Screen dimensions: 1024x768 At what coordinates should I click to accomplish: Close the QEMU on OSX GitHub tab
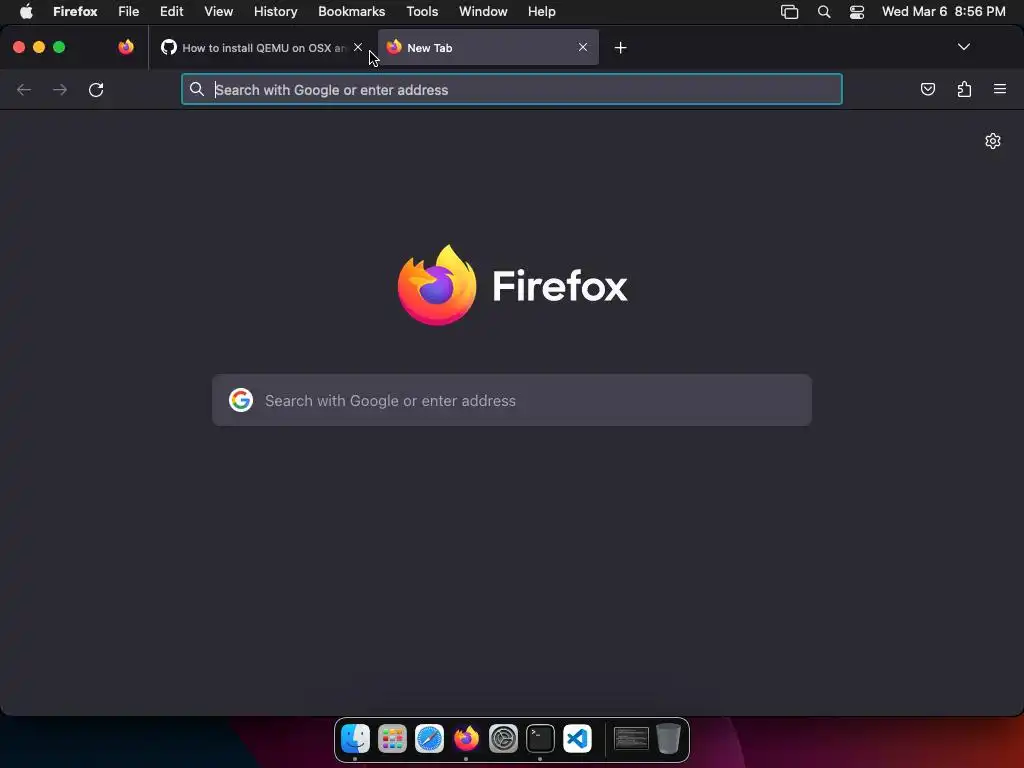point(358,47)
